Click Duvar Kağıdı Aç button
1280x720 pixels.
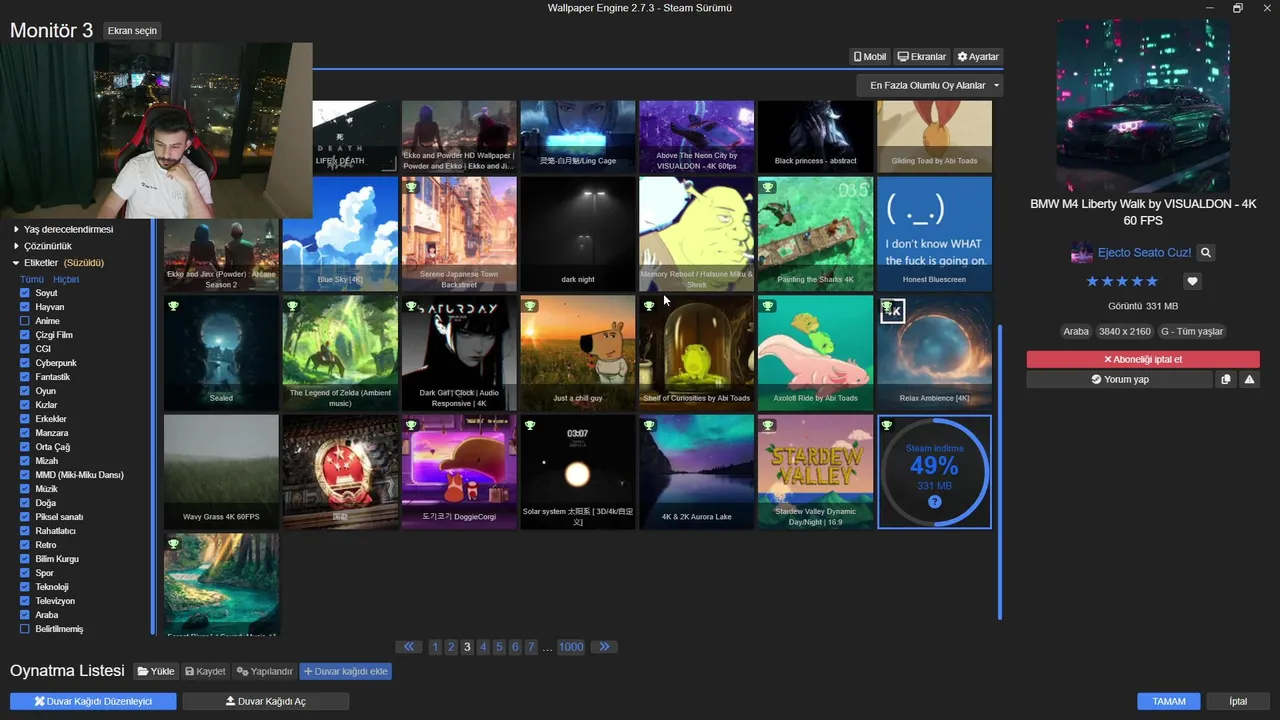(266, 701)
